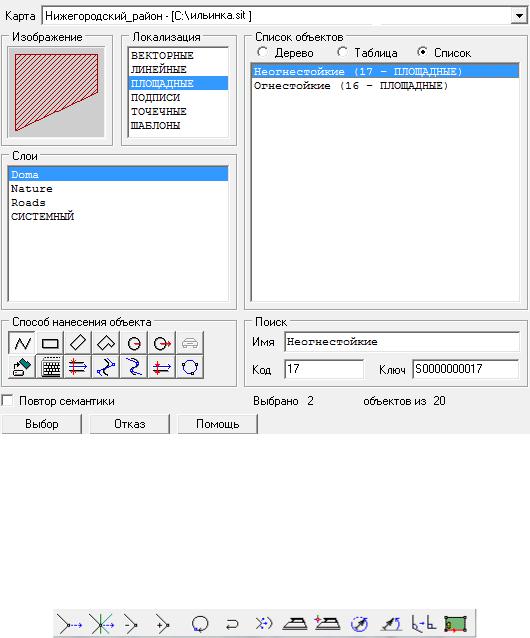
Task: Open the Карта map dropdown arrow
Action: click(519, 16)
